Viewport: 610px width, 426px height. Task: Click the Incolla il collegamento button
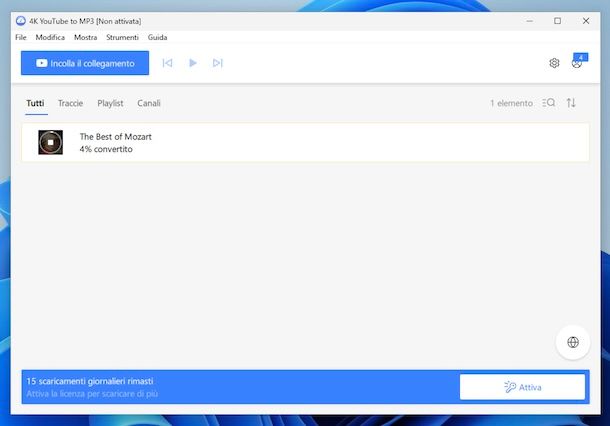pyautogui.click(x=85, y=63)
